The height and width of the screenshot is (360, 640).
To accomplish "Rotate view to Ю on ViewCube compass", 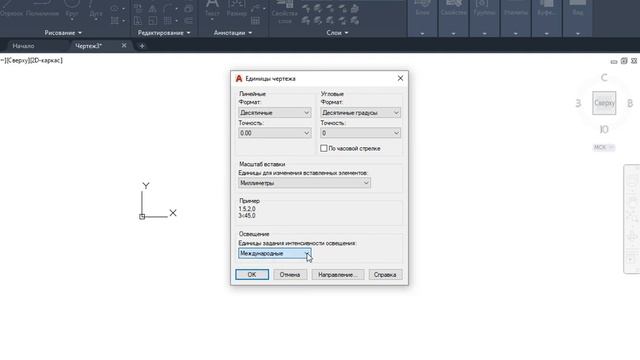I will pyautogui.click(x=604, y=130).
